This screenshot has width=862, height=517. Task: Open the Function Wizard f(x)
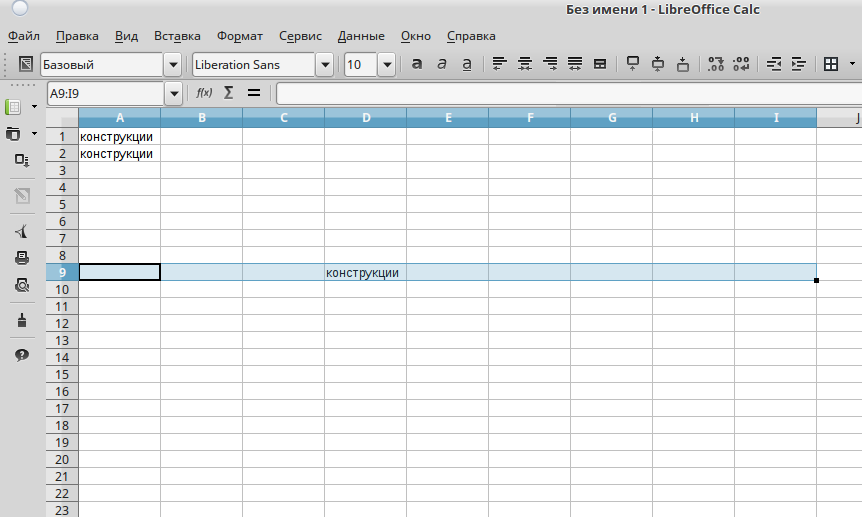[204, 93]
